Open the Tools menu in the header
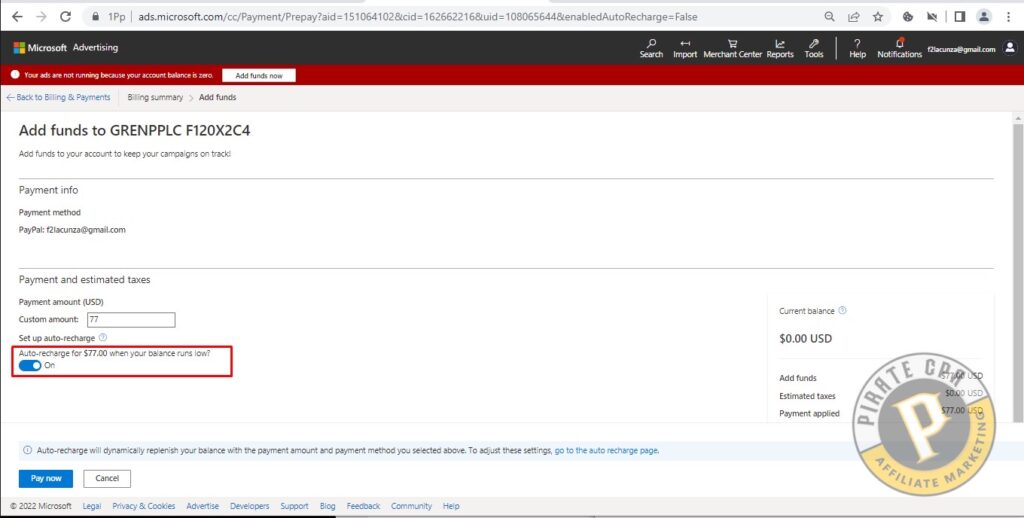 pyautogui.click(x=814, y=48)
